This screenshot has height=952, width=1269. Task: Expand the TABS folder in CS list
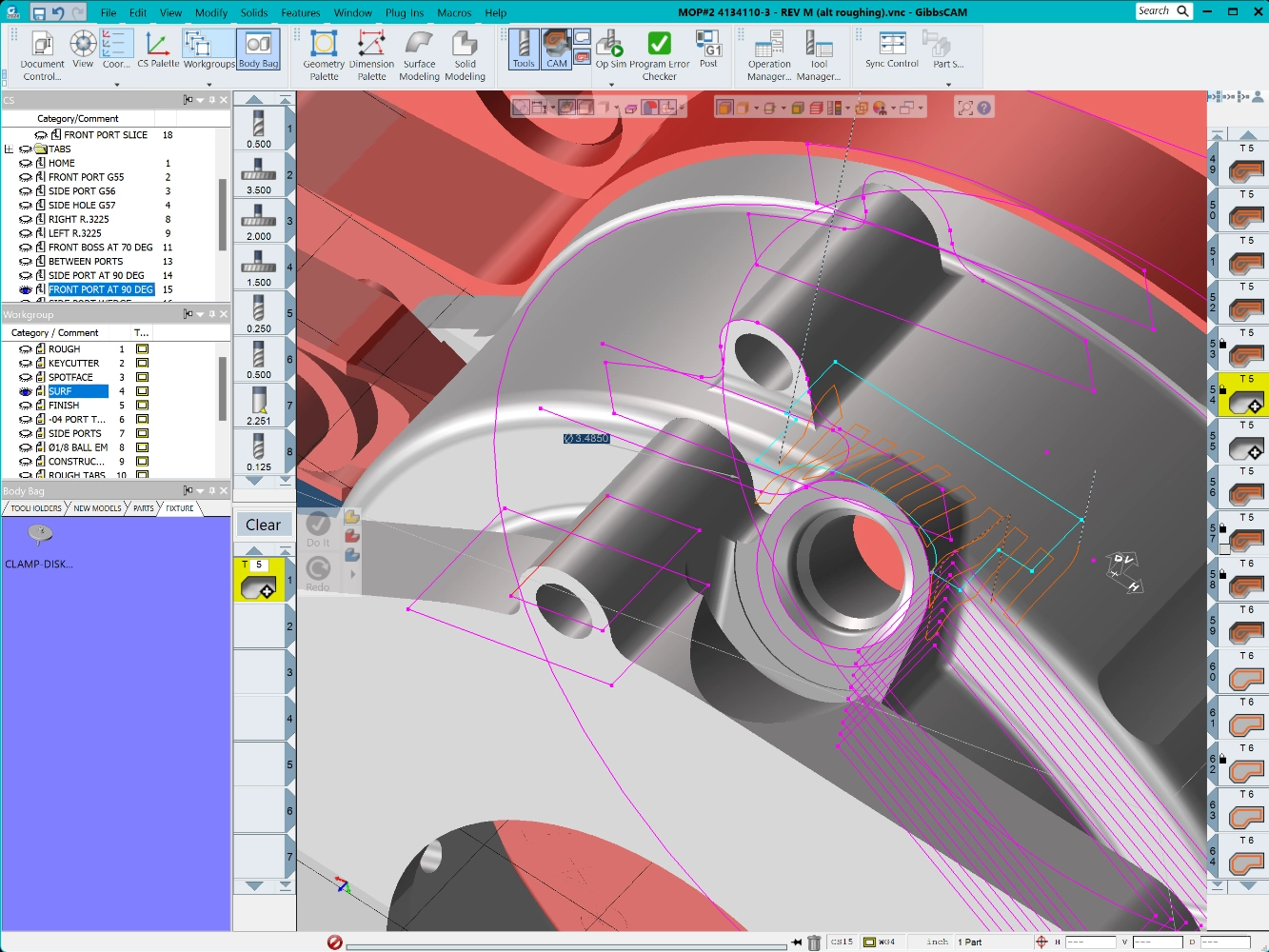10,149
